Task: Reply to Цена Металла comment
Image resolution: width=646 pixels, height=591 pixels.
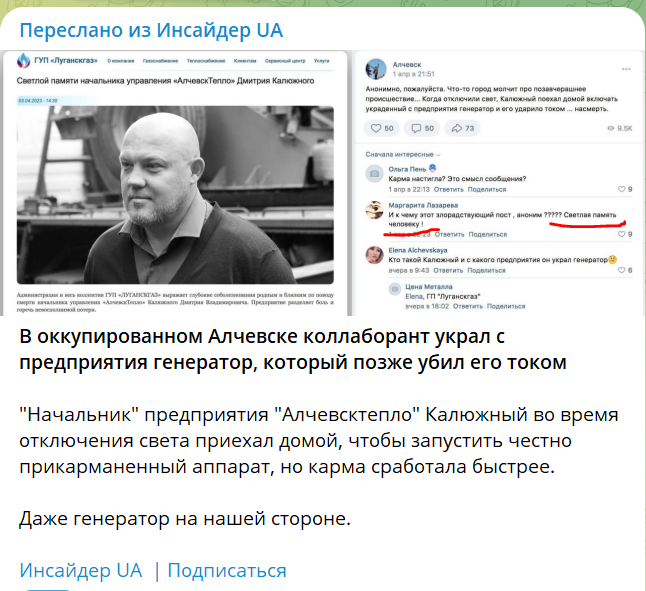Action: 468,306
